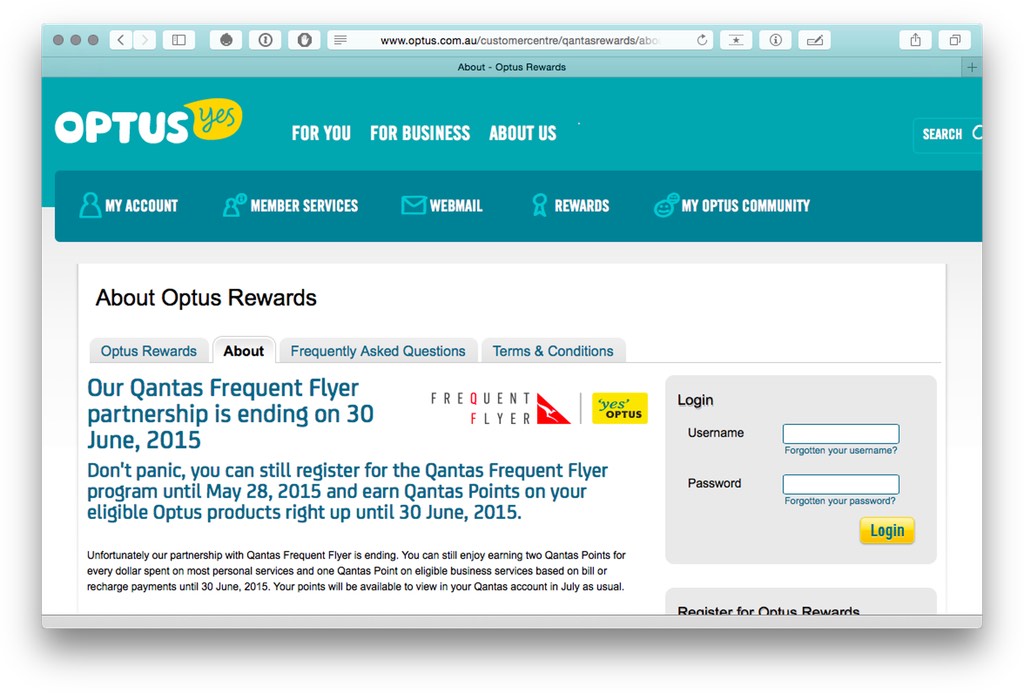Show Reader view from address bar
Screen dimensions: 1024x693
[340, 40]
